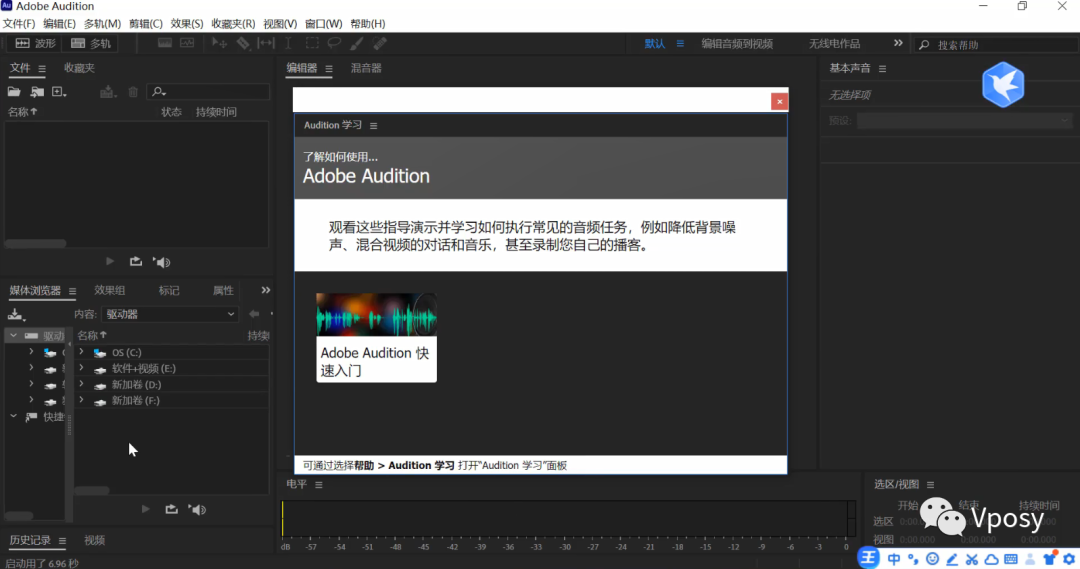Sort files by 名称 column
Screen dimensions: 1080x569
click(23, 112)
